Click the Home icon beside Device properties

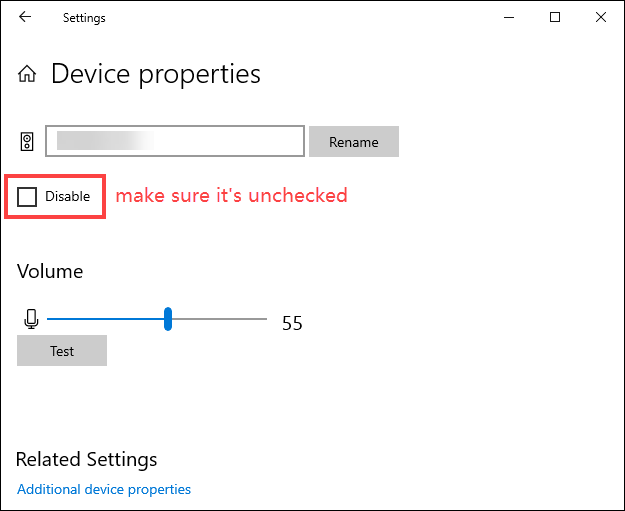click(x=28, y=74)
